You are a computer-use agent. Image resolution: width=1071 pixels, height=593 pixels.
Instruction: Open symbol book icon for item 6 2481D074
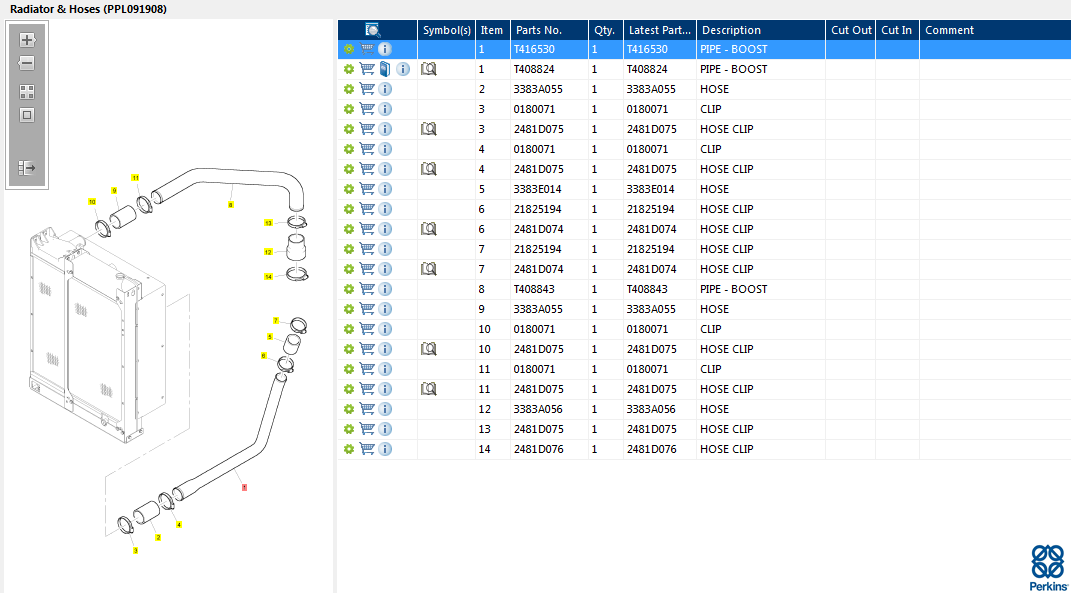(x=429, y=229)
